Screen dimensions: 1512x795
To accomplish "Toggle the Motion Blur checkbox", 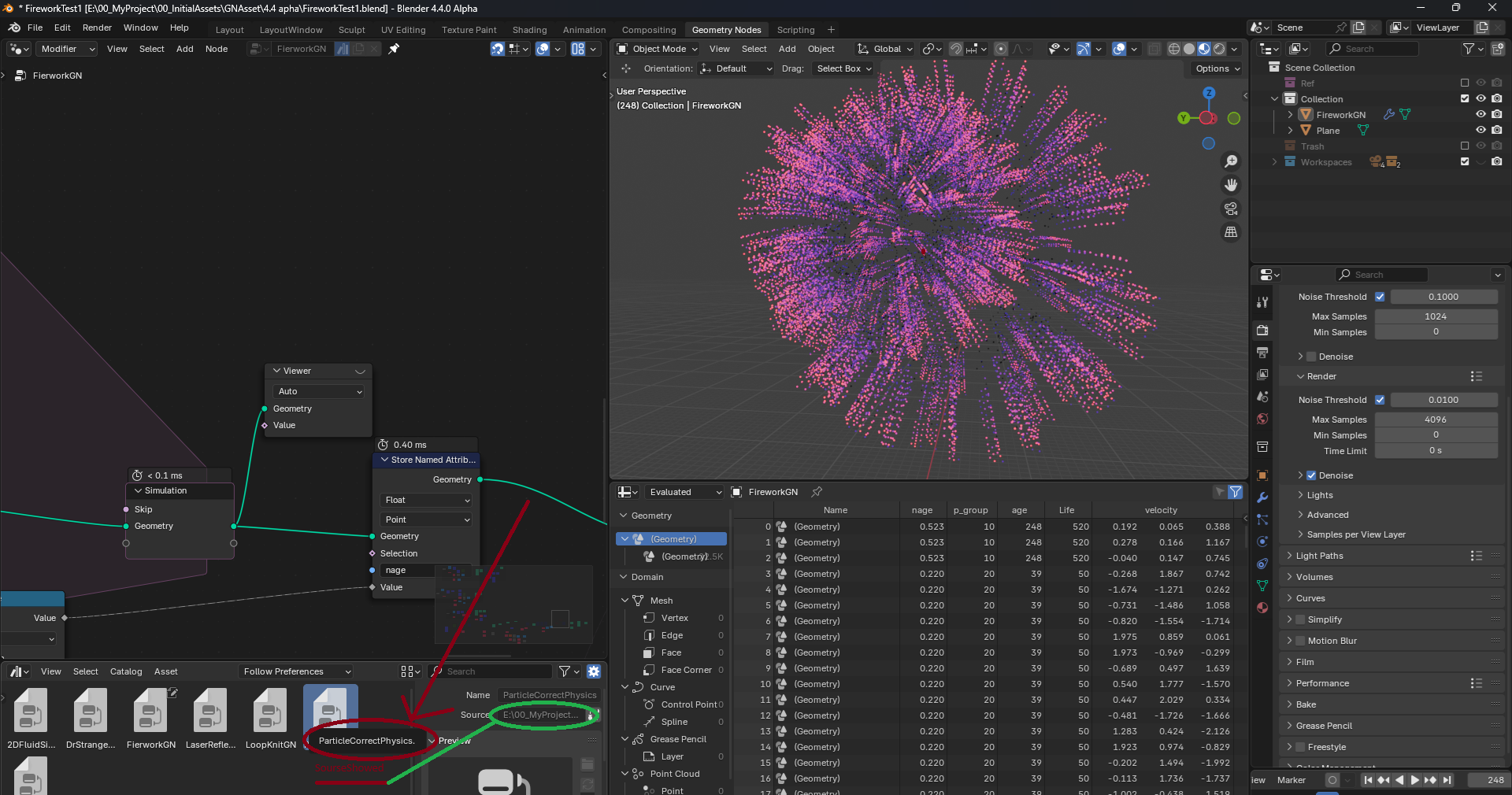I will 1301,641.
